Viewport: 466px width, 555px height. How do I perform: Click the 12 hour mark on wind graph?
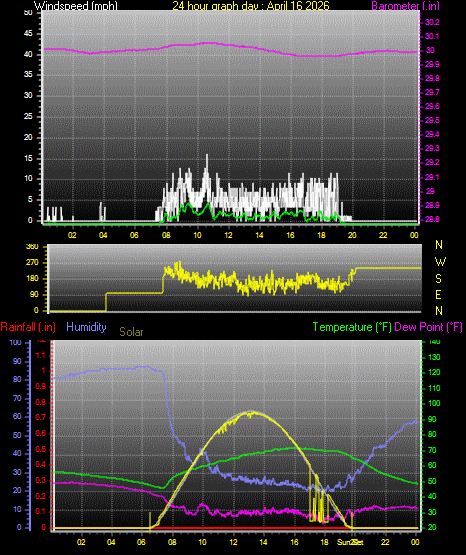[x=229, y=235]
